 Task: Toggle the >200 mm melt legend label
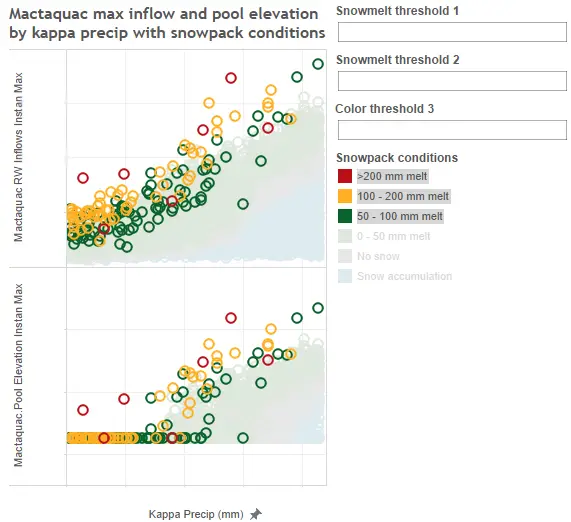[392, 176]
